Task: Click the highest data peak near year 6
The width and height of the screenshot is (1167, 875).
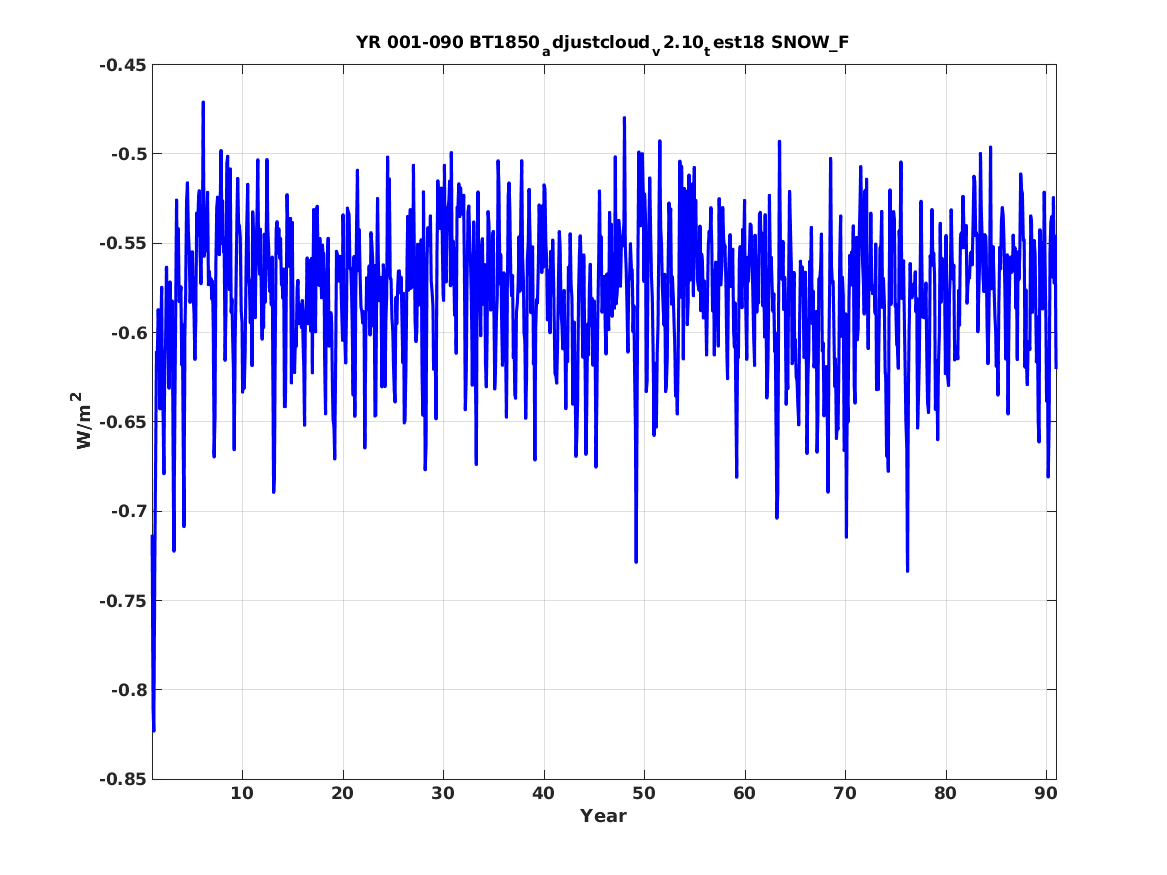Action: pyautogui.click(x=202, y=102)
